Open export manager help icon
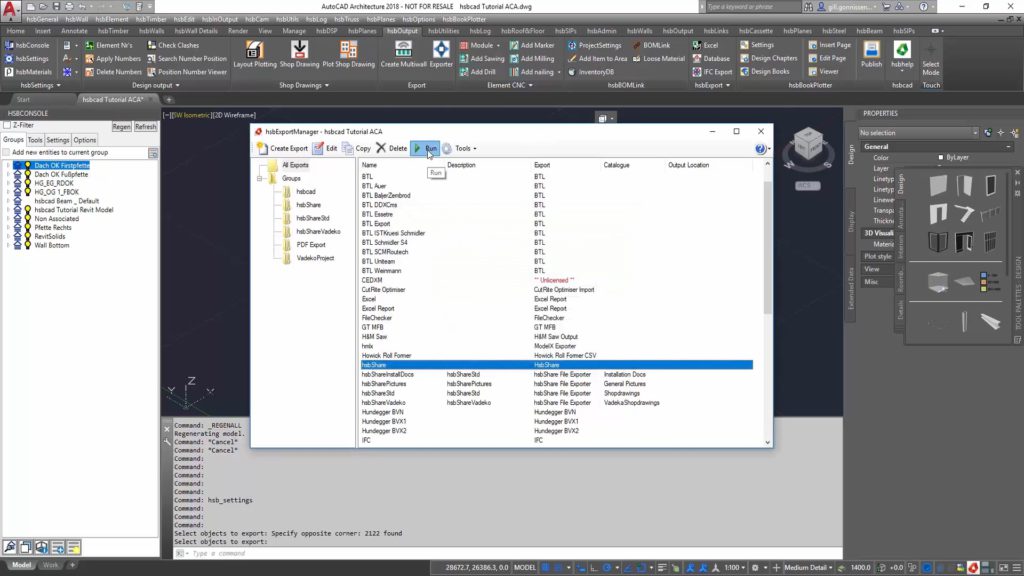1024x576 pixels. 760,149
